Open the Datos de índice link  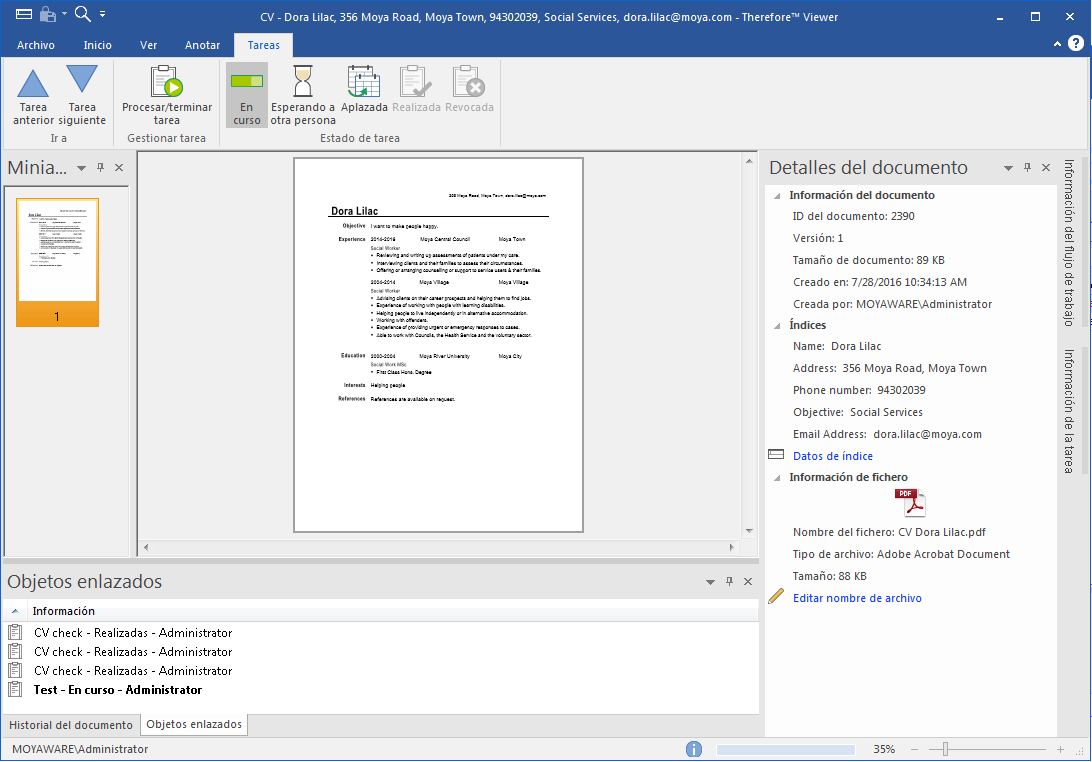(x=832, y=456)
